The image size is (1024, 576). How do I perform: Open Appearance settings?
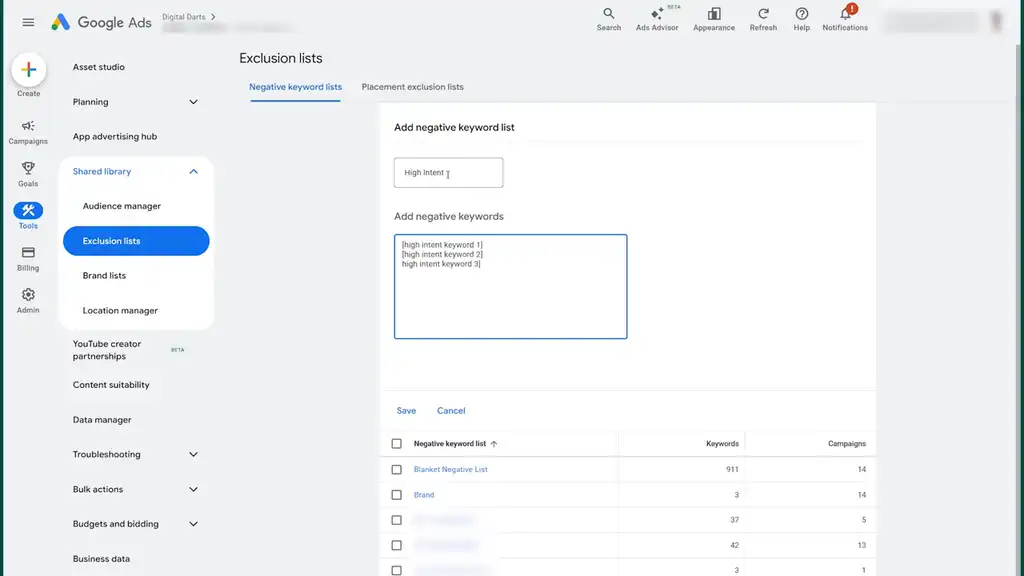pyautogui.click(x=714, y=19)
